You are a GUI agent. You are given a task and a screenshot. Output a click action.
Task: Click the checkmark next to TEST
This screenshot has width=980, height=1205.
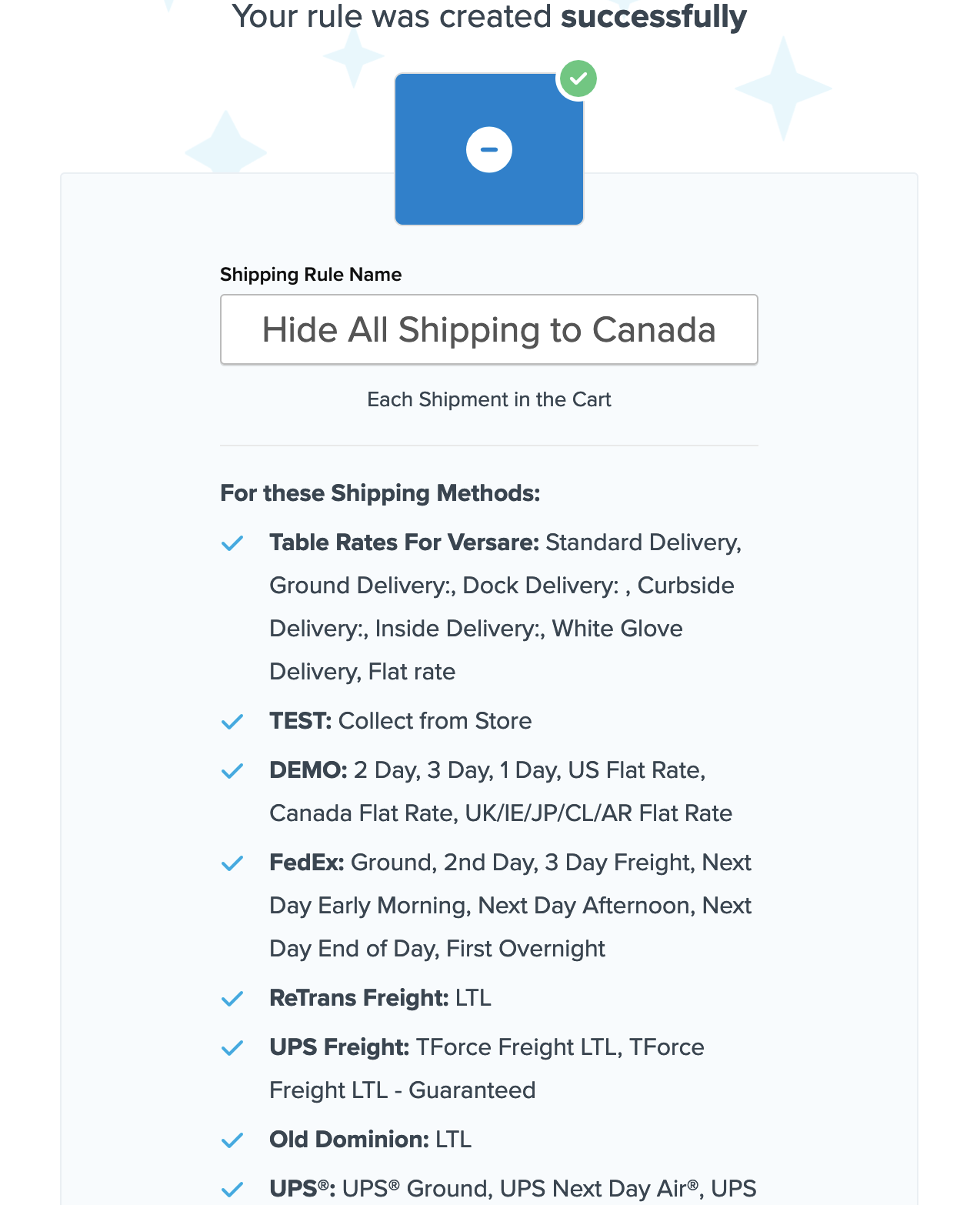pyautogui.click(x=232, y=722)
